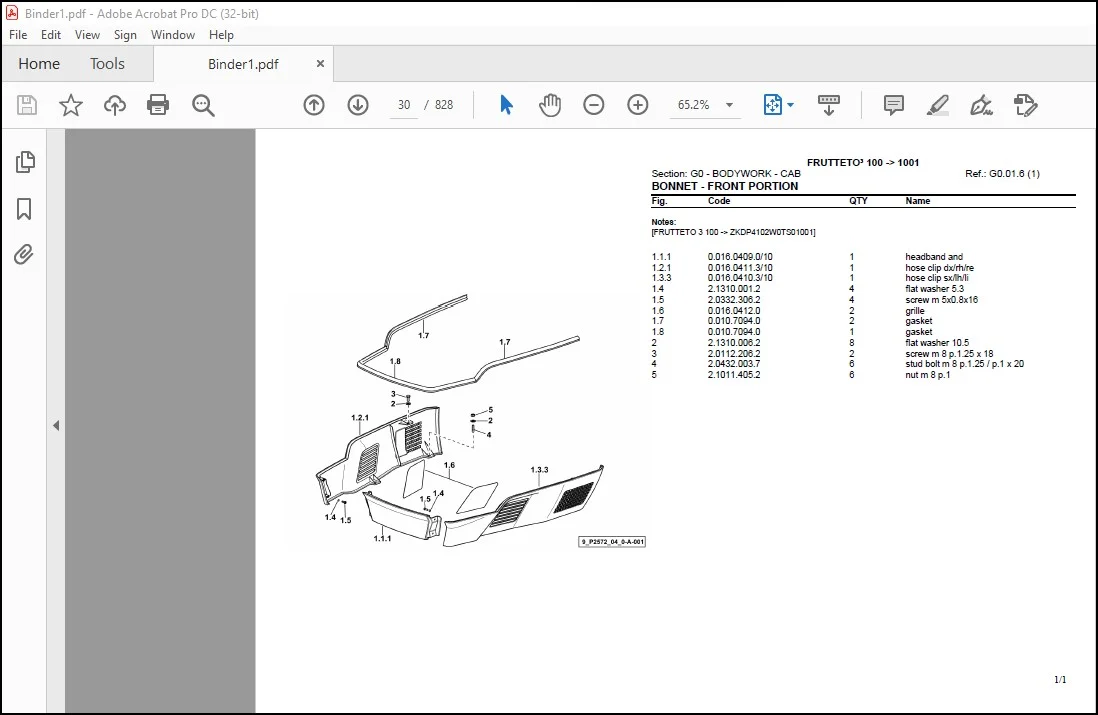Screen dimensions: 1098x715
Task: Select the Binder1.pdf document tab
Action: pyautogui.click(x=243, y=64)
